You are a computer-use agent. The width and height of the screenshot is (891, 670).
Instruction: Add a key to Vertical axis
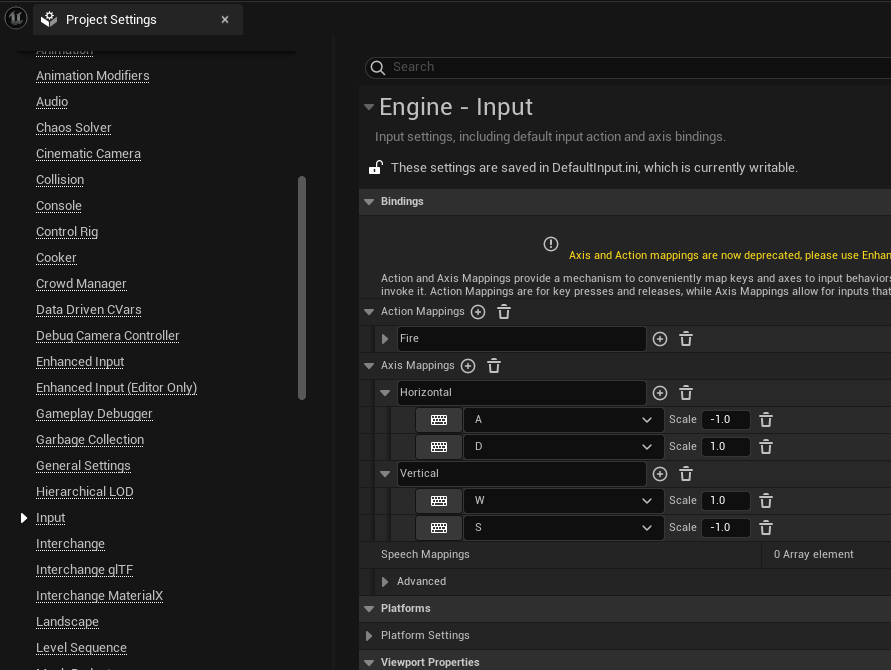point(660,474)
